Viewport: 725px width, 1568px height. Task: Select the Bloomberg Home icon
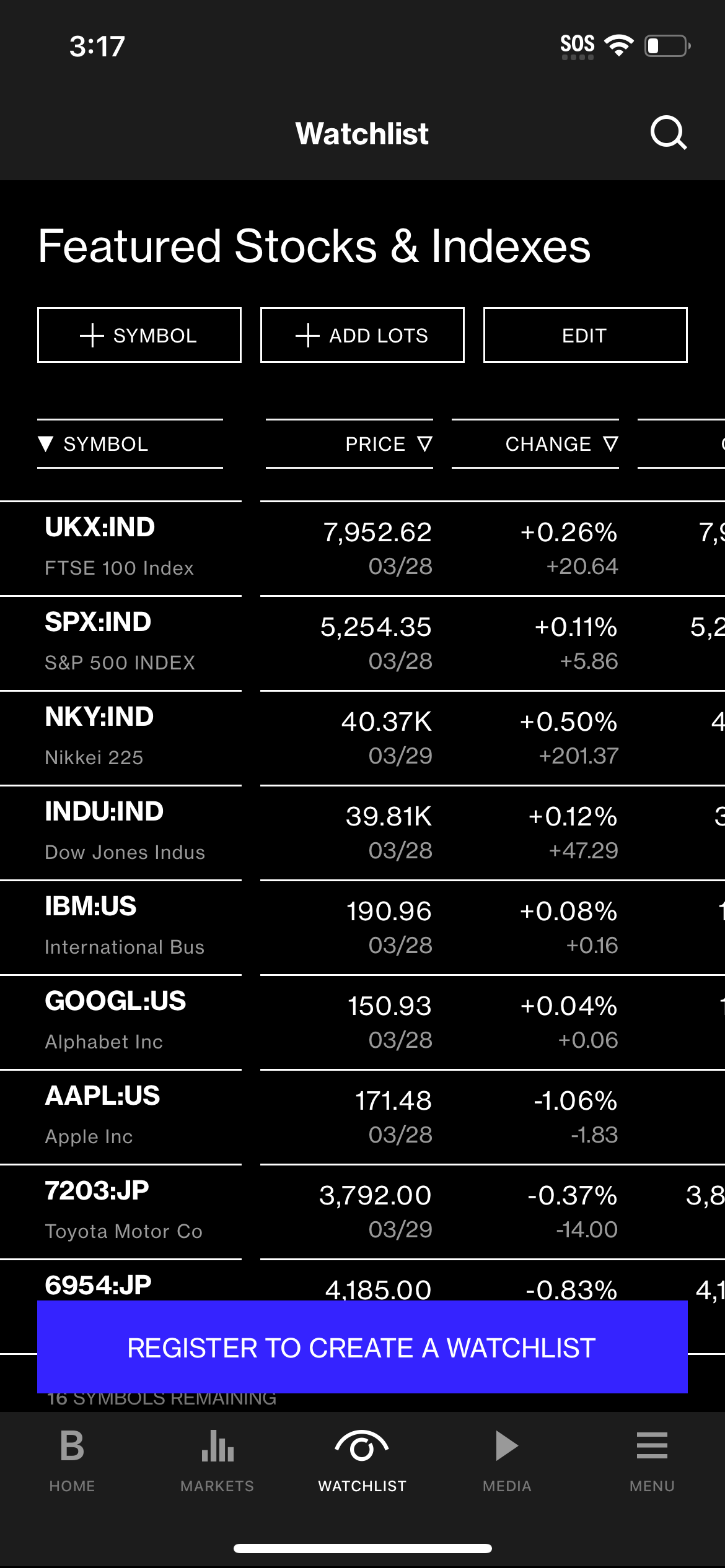tap(72, 1447)
